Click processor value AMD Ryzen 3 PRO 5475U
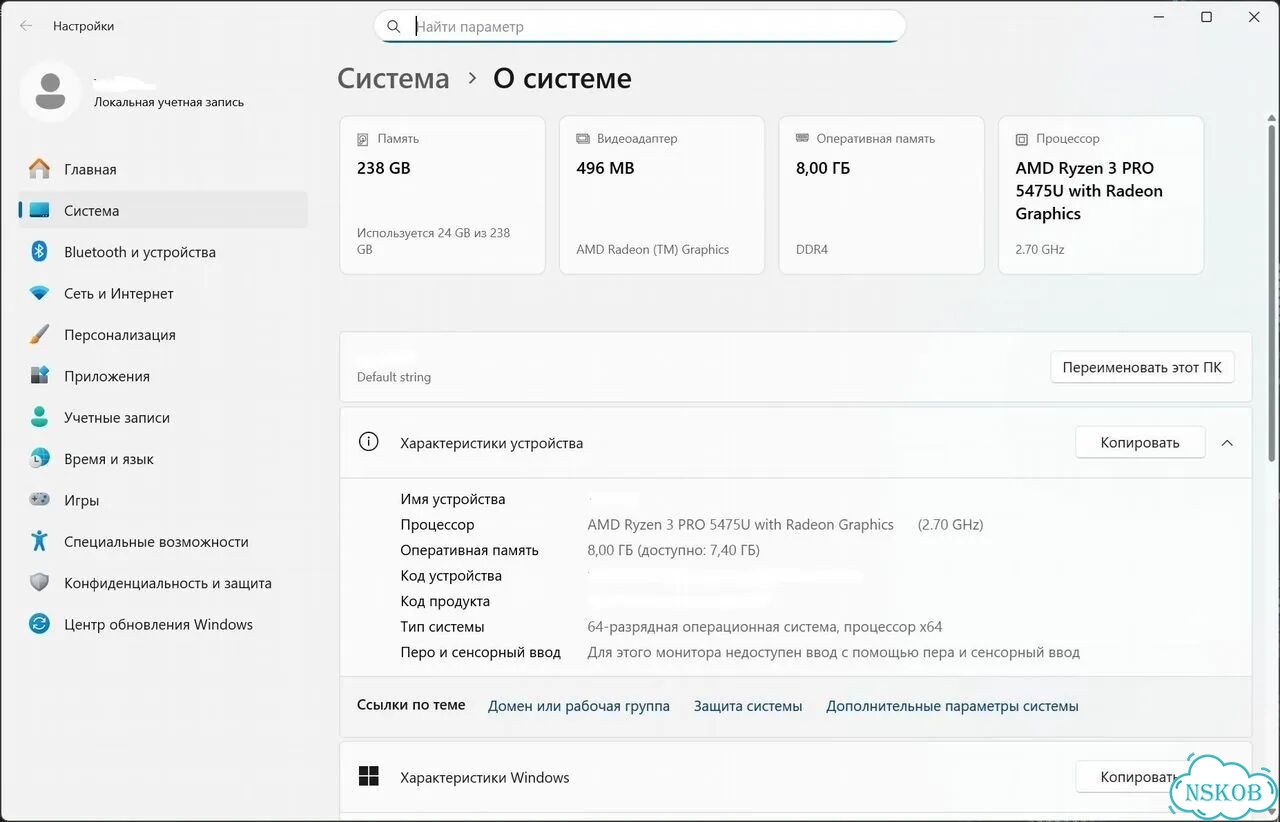This screenshot has height=822, width=1280. click(740, 525)
